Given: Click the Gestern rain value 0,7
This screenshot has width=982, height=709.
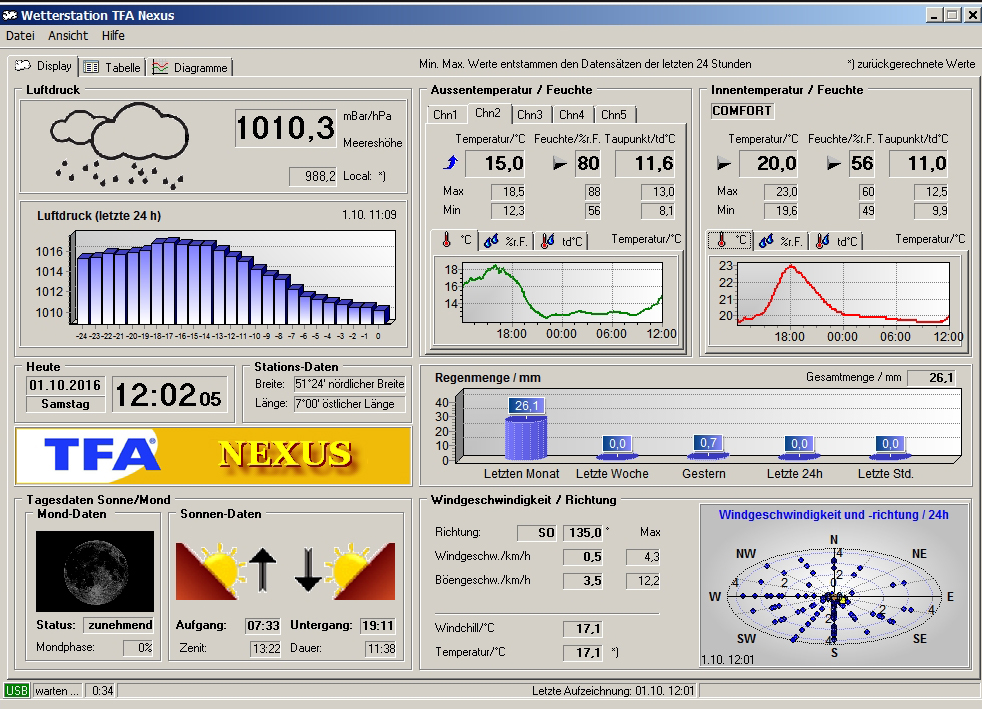Looking at the screenshot, I should pyautogui.click(x=708, y=443).
